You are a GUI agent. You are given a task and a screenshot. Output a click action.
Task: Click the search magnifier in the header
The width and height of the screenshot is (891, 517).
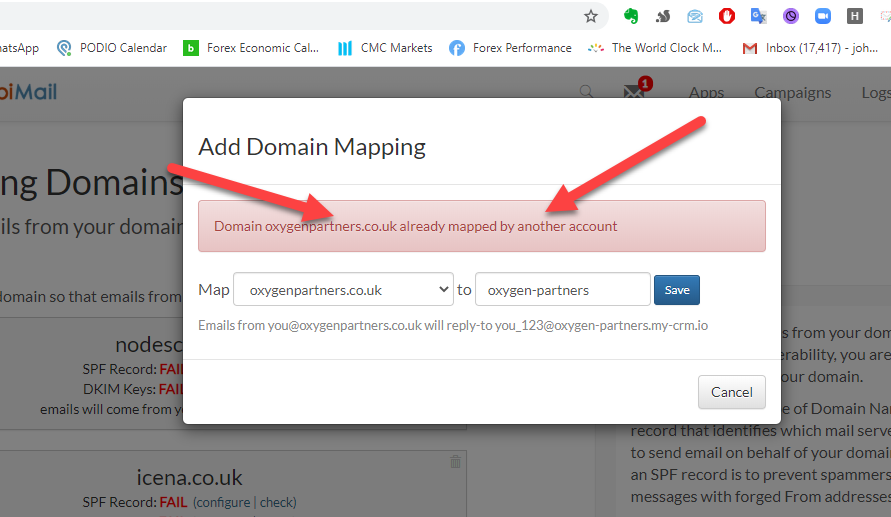coord(586,92)
